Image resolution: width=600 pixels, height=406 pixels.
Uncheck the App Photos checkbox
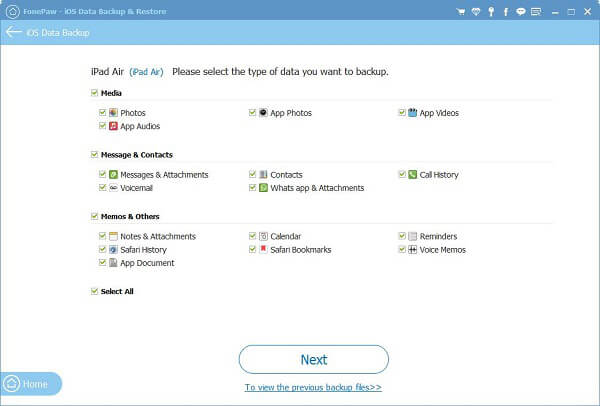[x=252, y=112]
